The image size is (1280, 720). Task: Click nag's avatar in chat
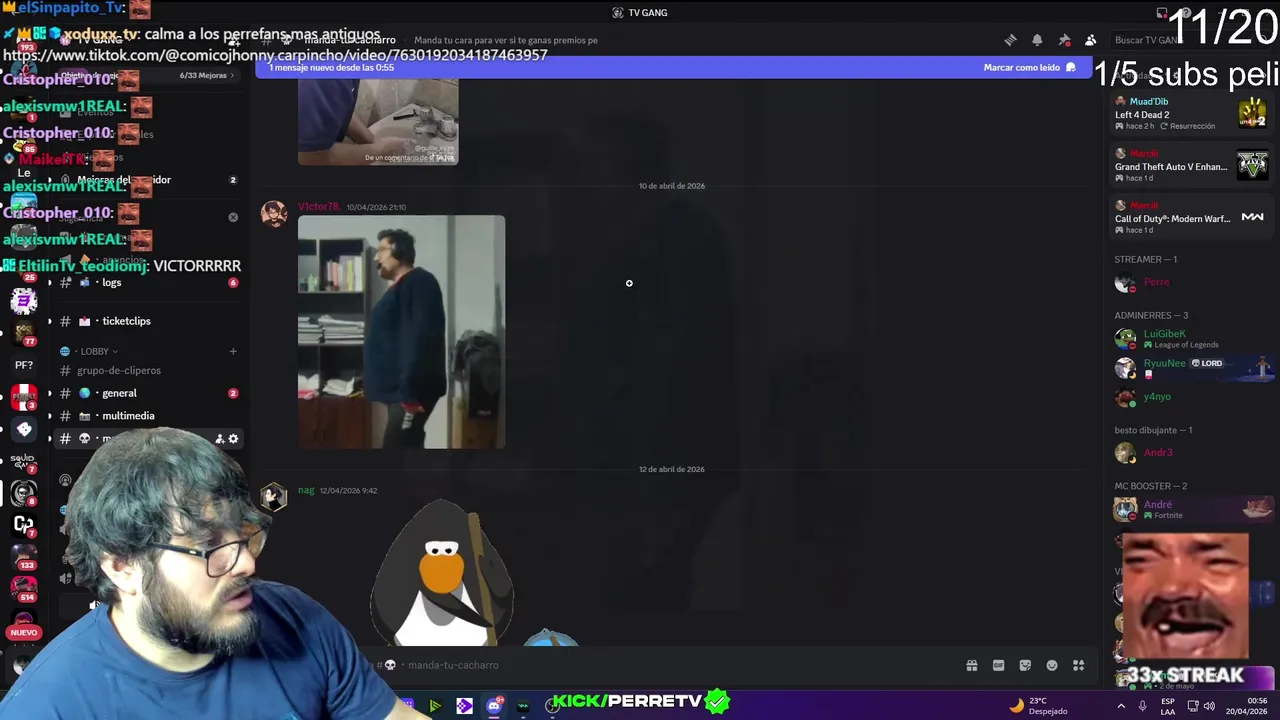[273, 497]
